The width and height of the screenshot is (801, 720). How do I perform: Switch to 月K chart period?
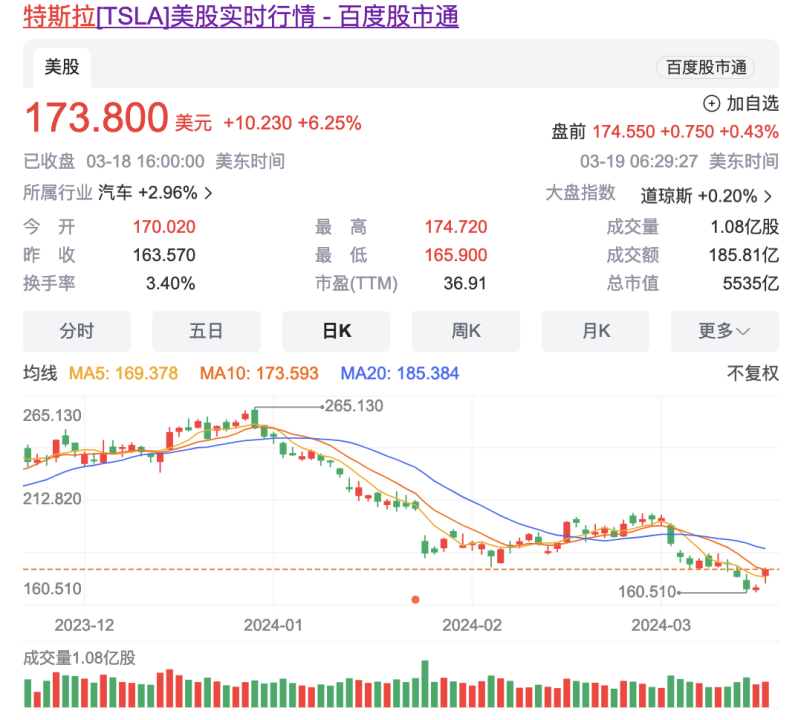(596, 331)
